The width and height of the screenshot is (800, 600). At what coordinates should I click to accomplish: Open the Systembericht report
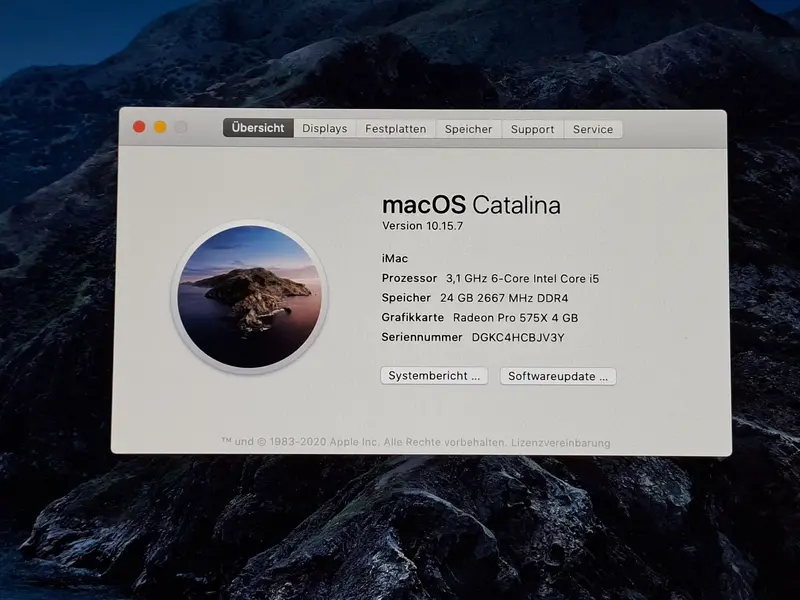click(x=434, y=376)
